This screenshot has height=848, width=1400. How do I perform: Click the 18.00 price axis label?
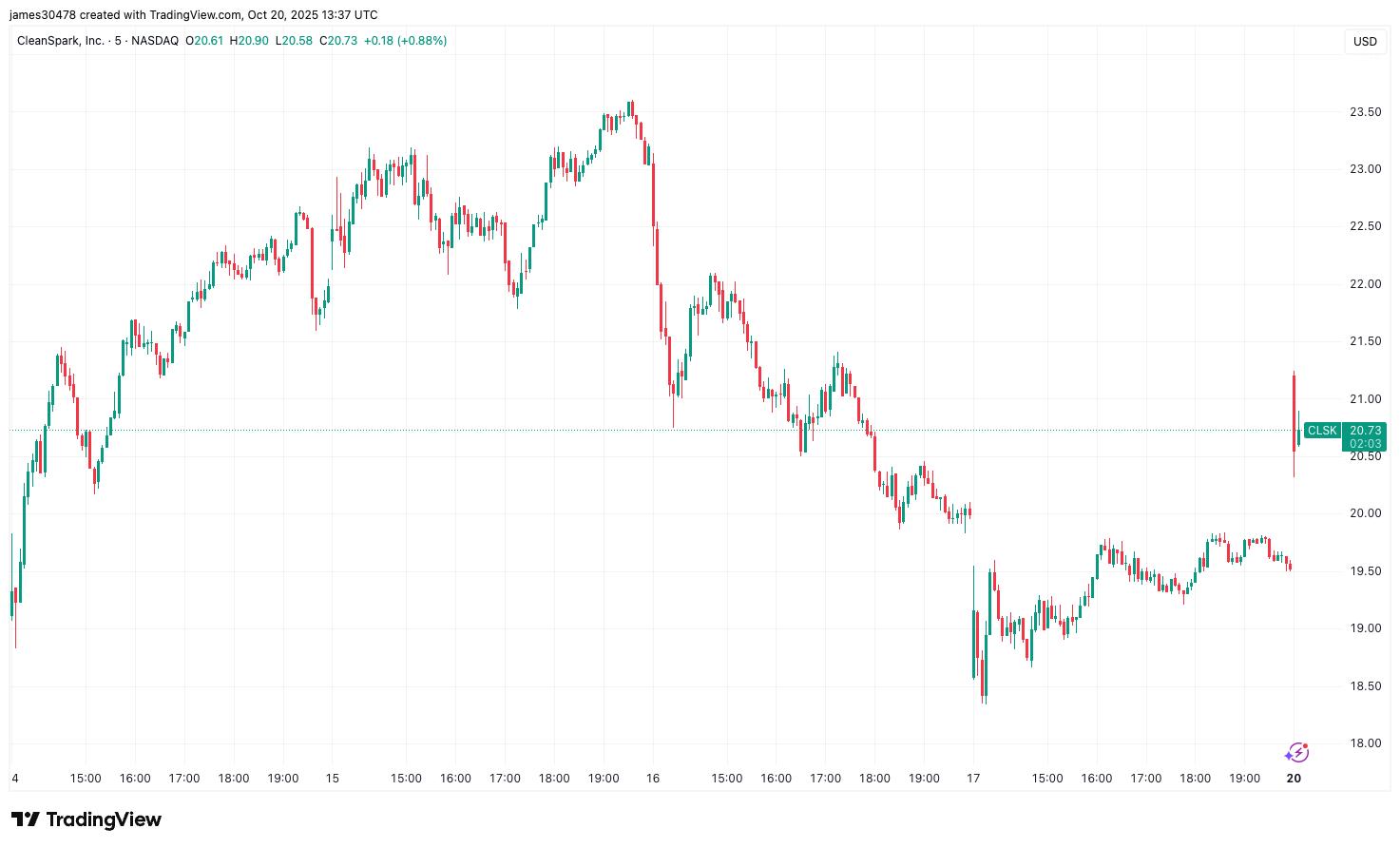(1365, 743)
